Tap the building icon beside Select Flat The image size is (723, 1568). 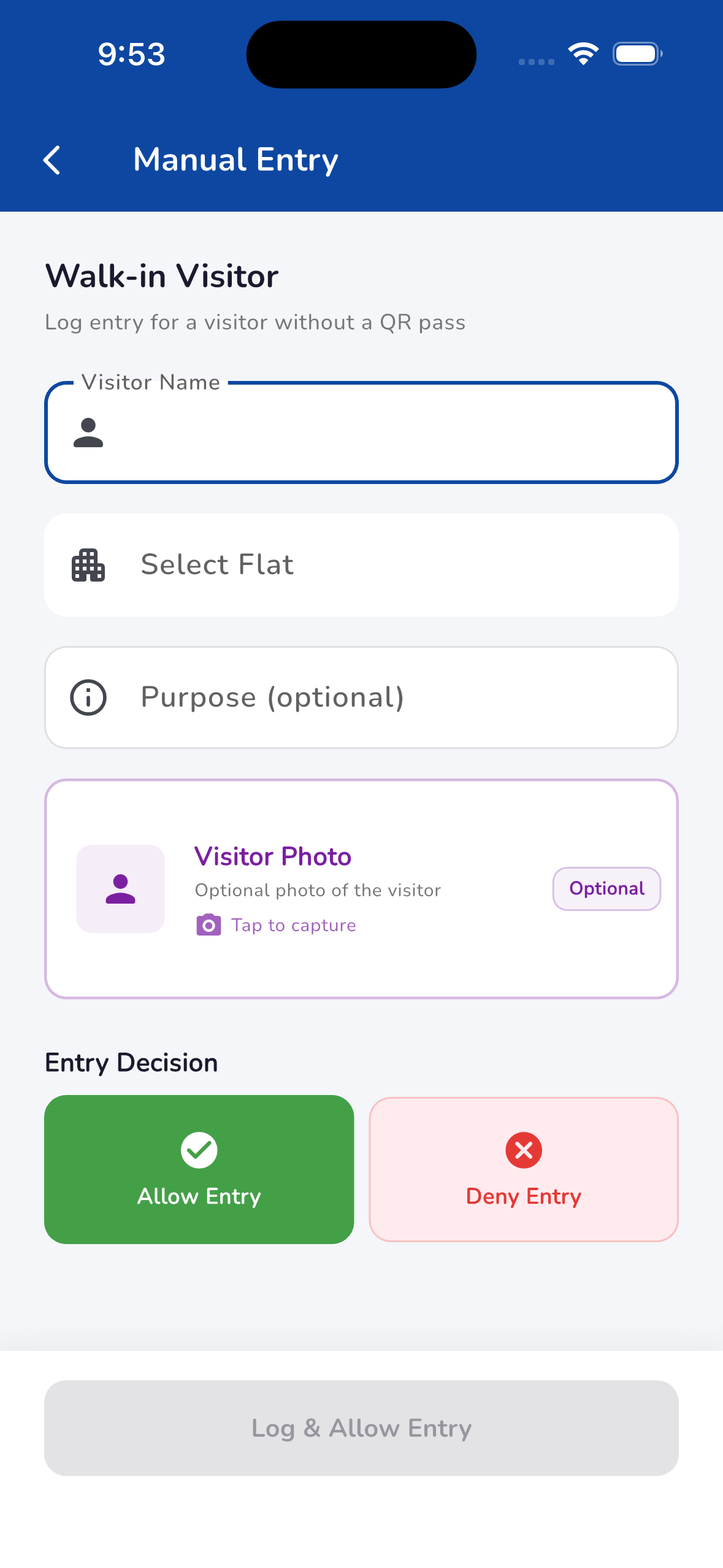(x=88, y=565)
